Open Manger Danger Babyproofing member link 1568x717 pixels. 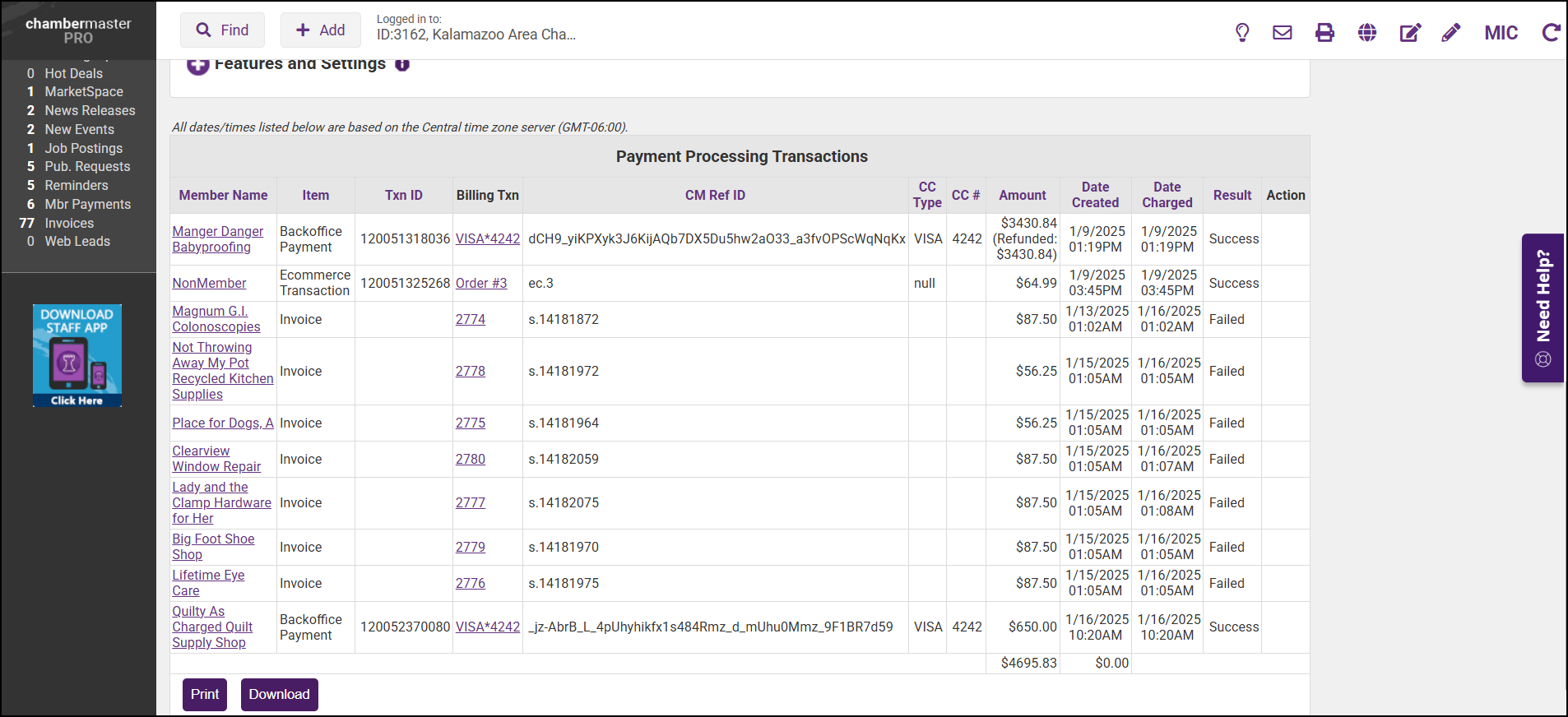(x=217, y=239)
